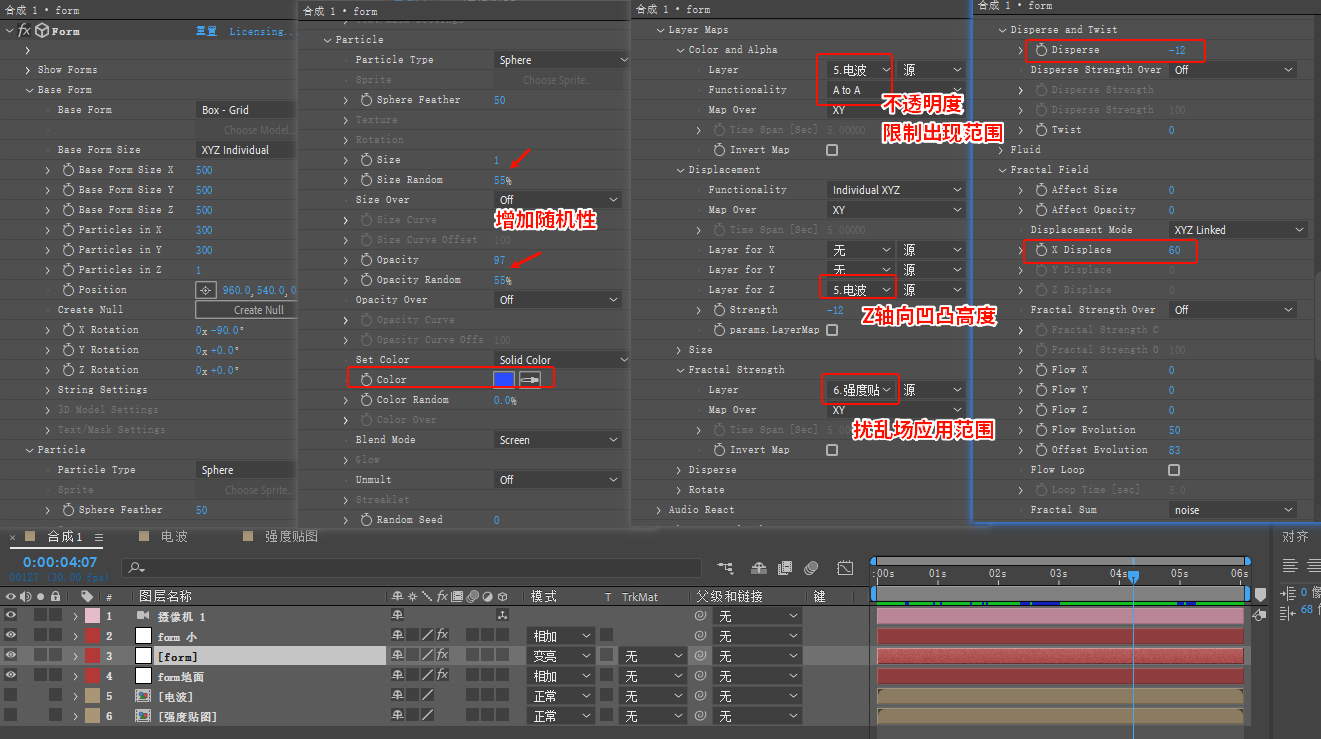The height and width of the screenshot is (739, 1321).
Task: Open Set Color Solid Color dropdown
Action: (563, 360)
